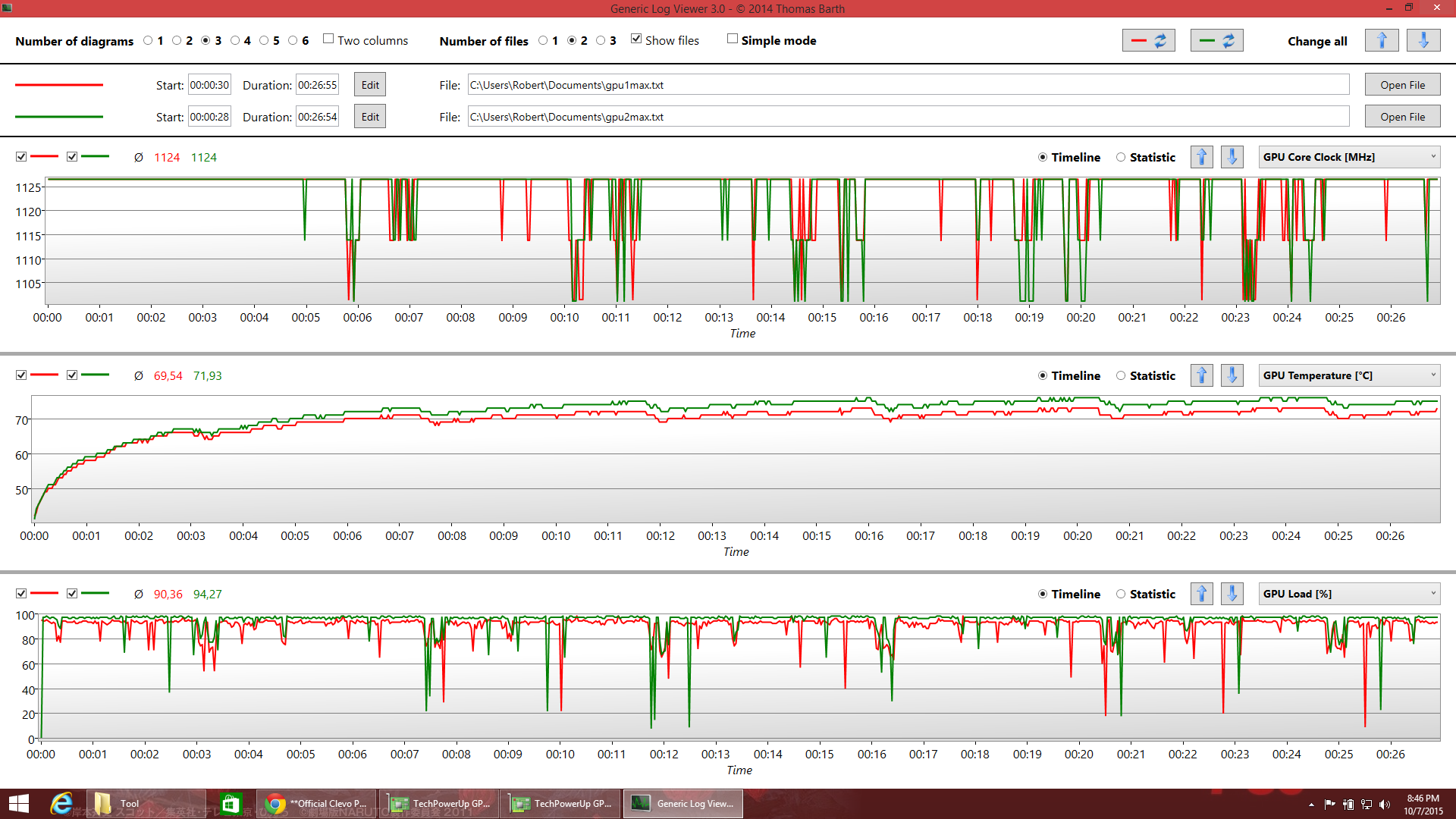Switch to second TechPowerUp GPU-Z window
The image size is (1456, 819).
click(560, 804)
